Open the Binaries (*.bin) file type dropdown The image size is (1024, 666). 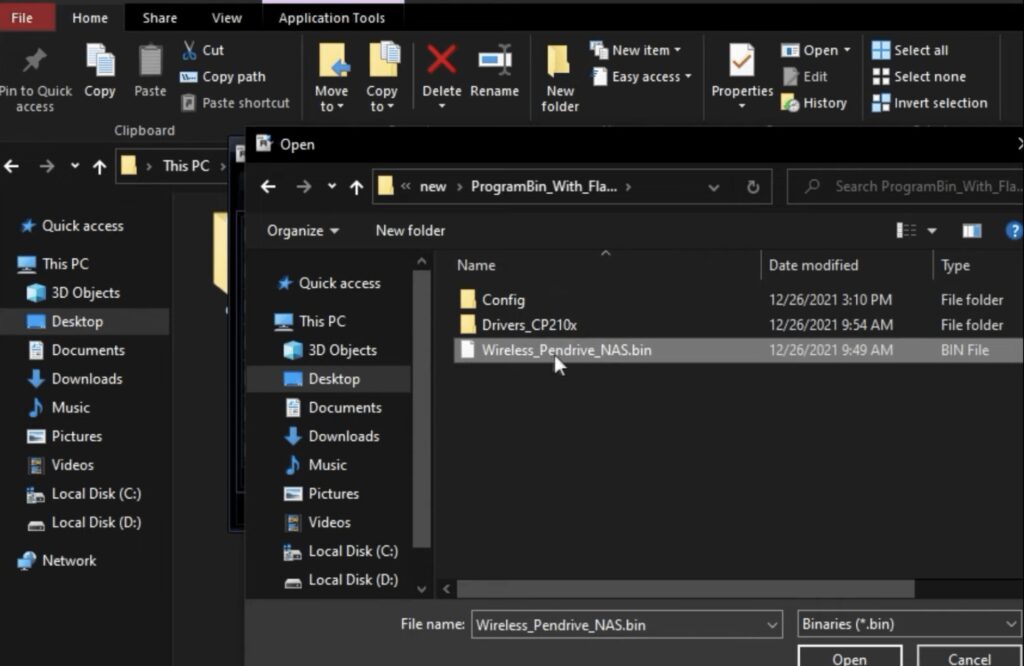(909, 624)
